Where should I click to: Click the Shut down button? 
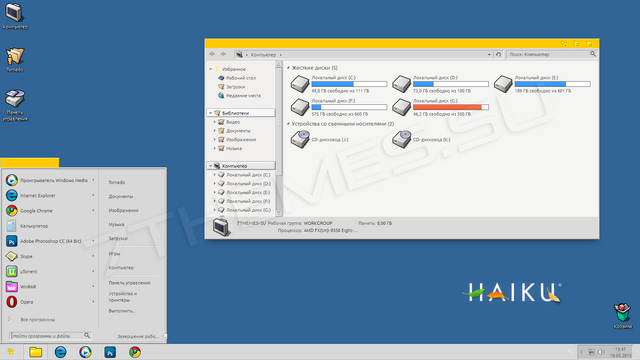(x=138, y=336)
